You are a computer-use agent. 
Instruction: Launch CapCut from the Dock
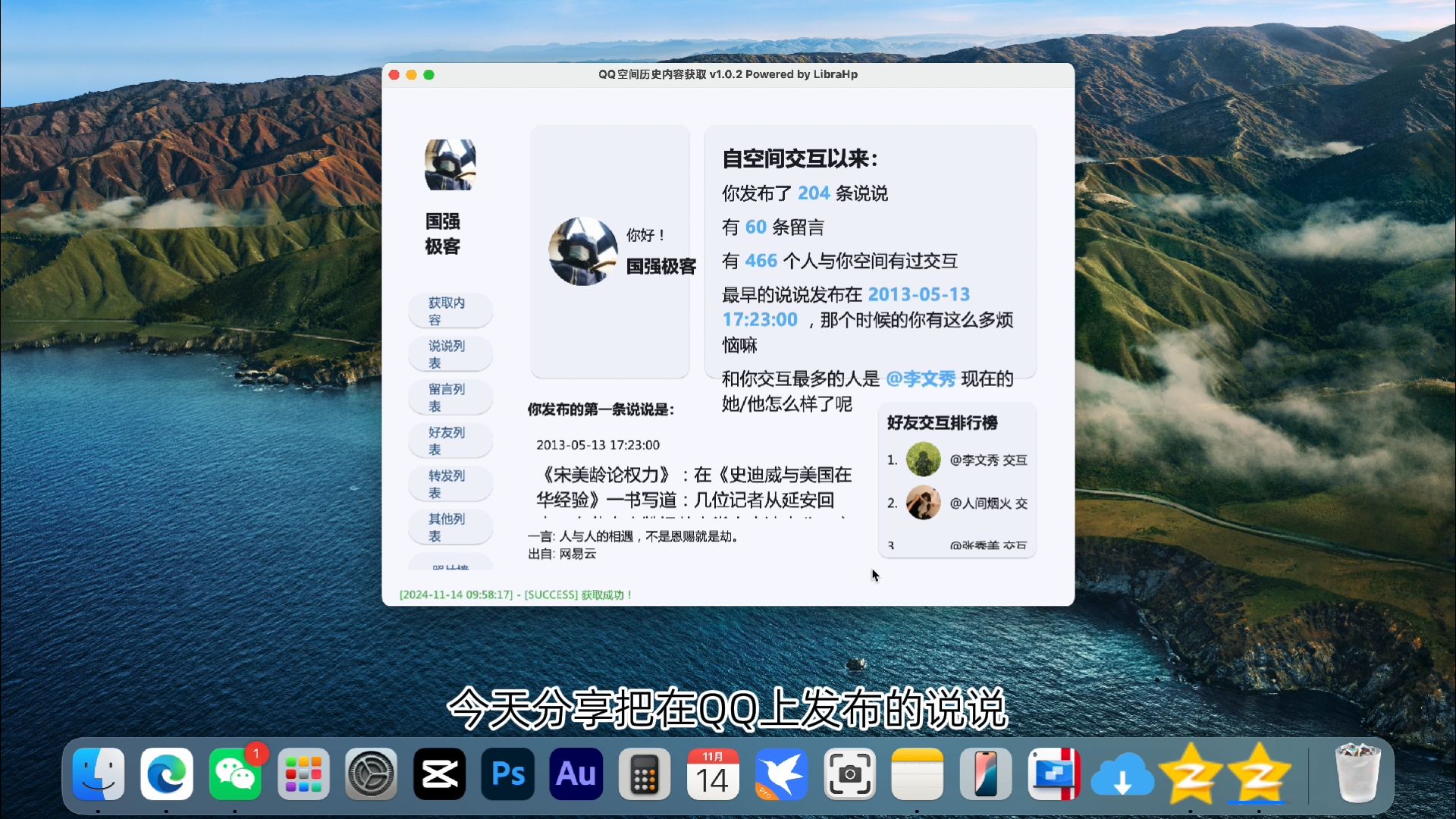[x=440, y=773]
